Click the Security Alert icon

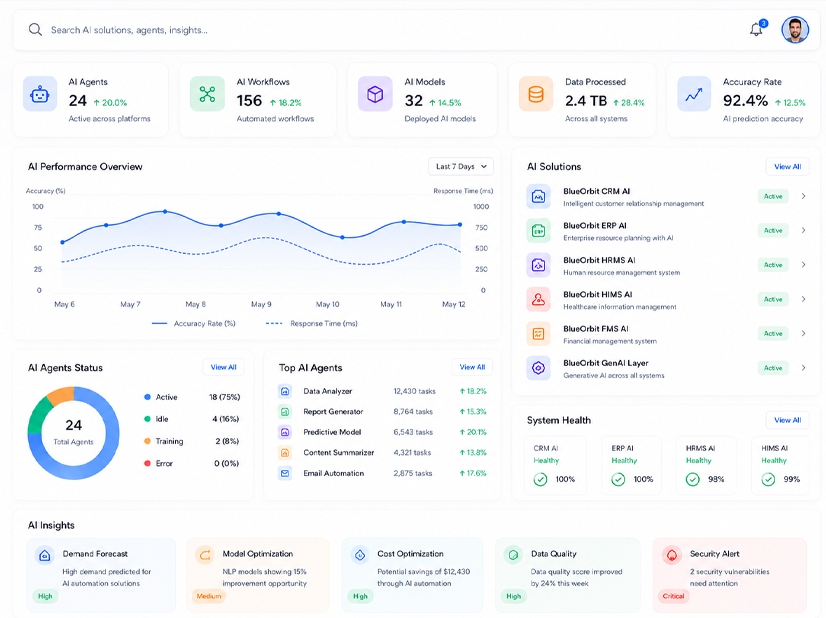[x=672, y=555]
